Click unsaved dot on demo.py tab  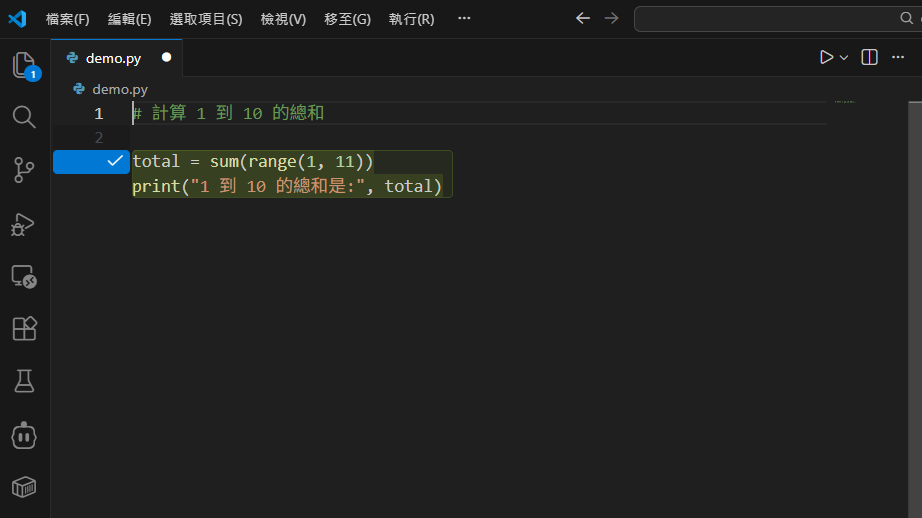point(166,58)
